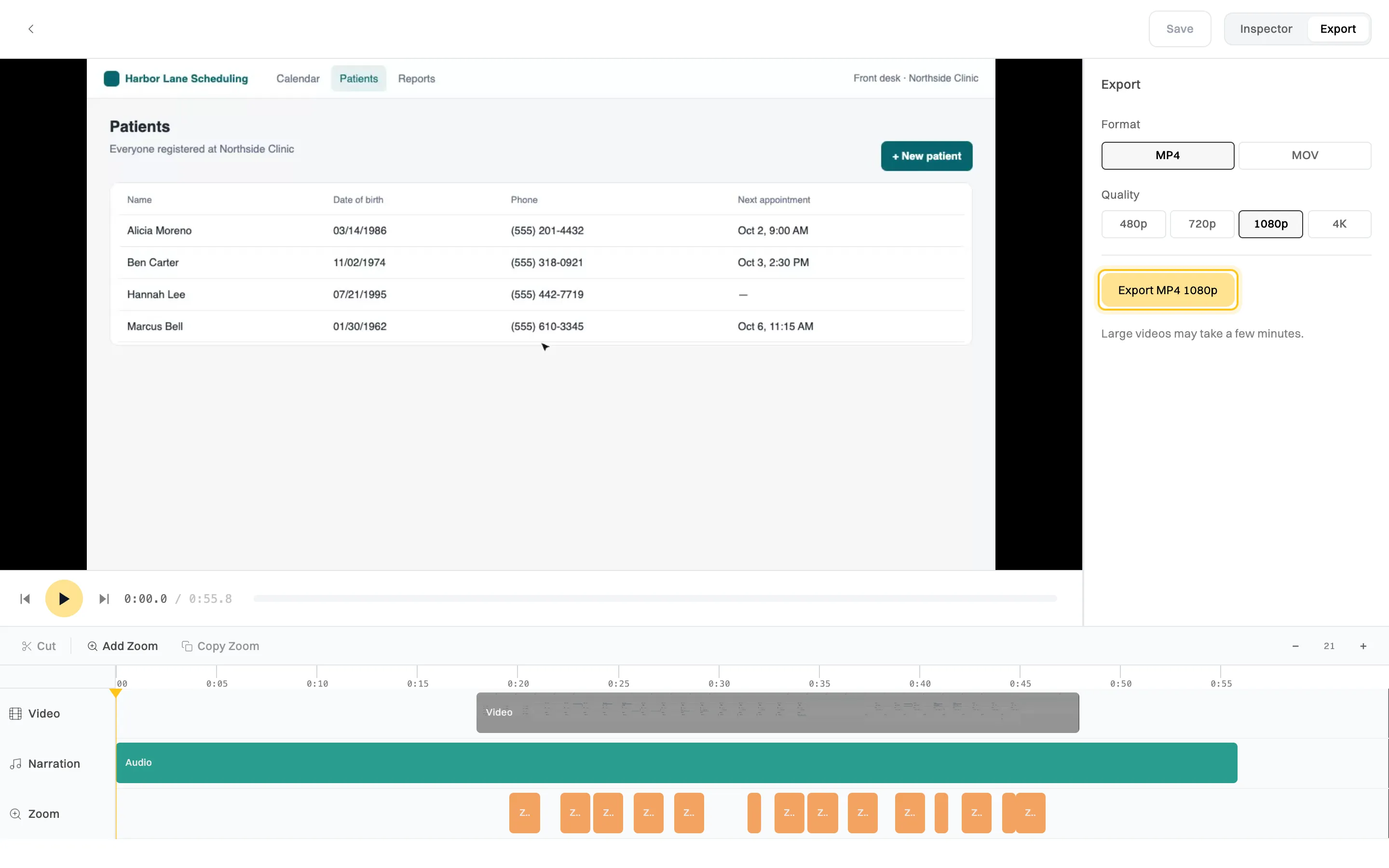Play the video preview
Image resolution: width=1389 pixels, height=868 pixels.
[x=64, y=599]
